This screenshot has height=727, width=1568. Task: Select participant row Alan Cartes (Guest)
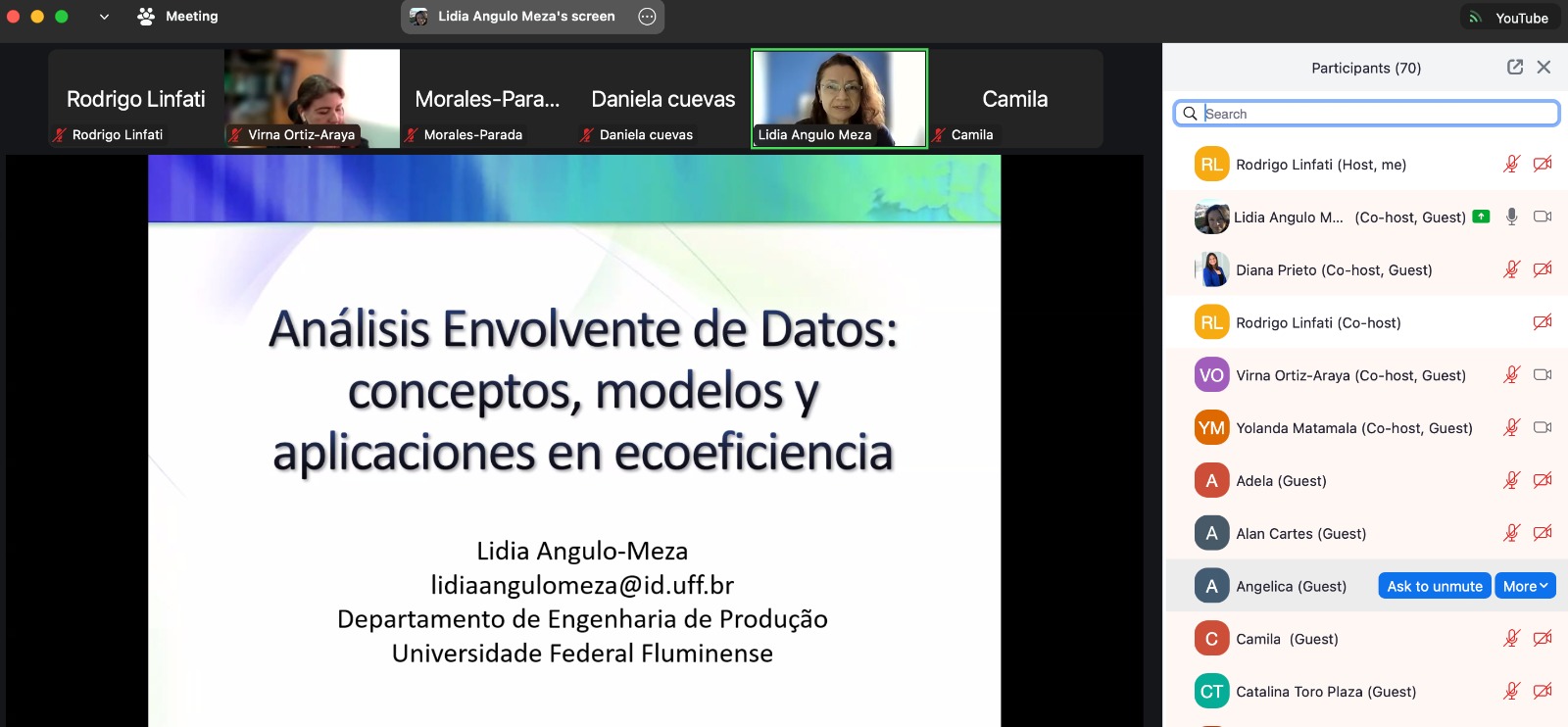click(x=1366, y=533)
